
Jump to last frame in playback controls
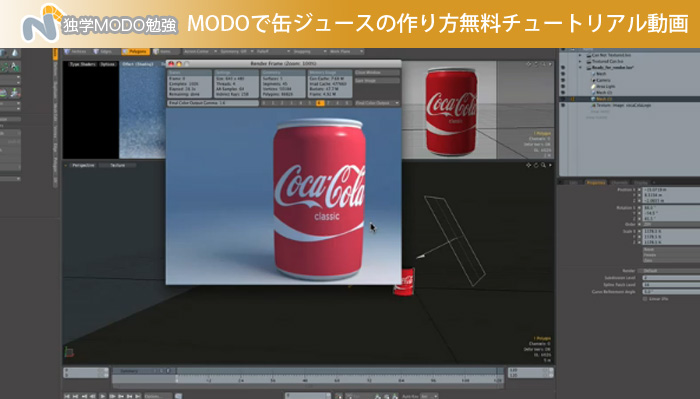(138, 396)
